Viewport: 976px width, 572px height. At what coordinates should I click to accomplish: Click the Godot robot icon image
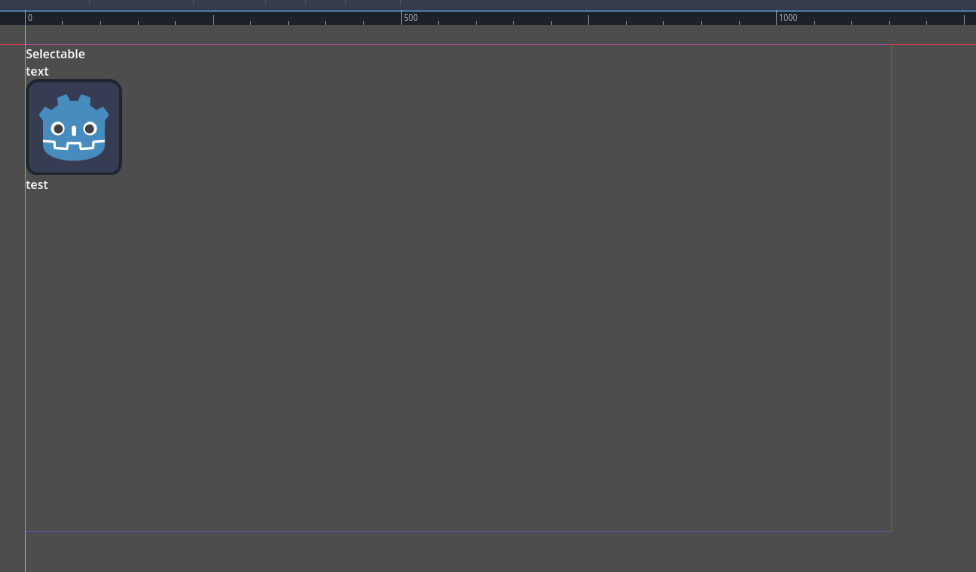coord(73,127)
